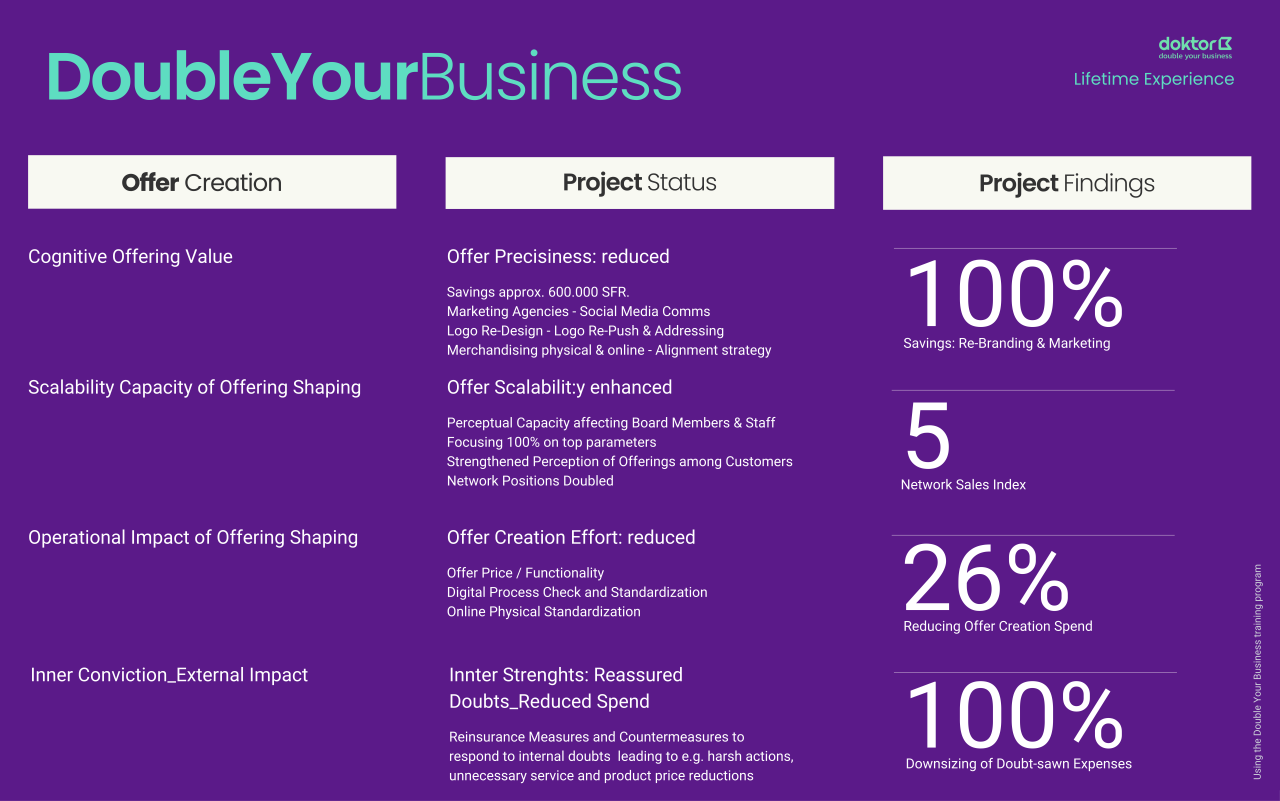
Task: Select the Project Status header box
Action: (x=639, y=183)
